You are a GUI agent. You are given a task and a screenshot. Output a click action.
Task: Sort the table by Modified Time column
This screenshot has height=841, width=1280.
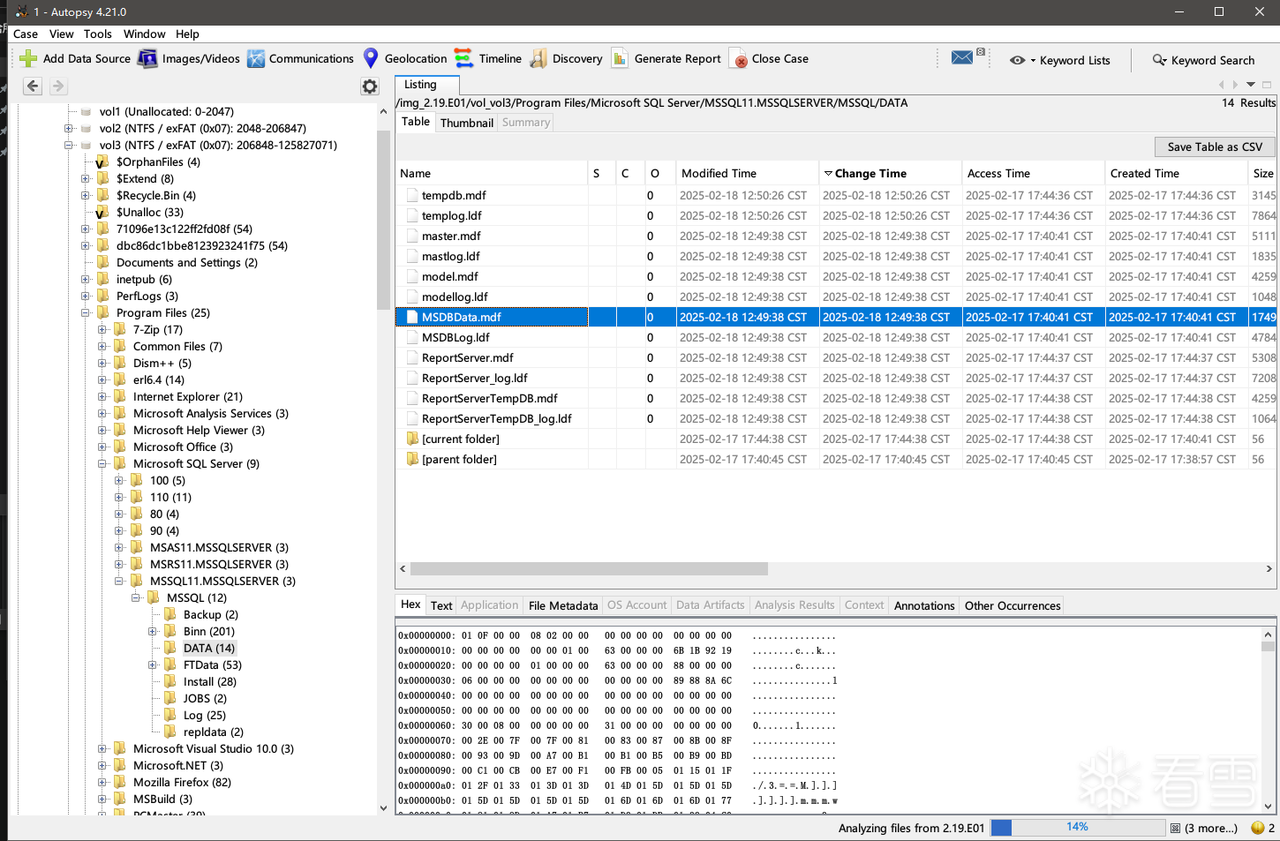coord(747,174)
